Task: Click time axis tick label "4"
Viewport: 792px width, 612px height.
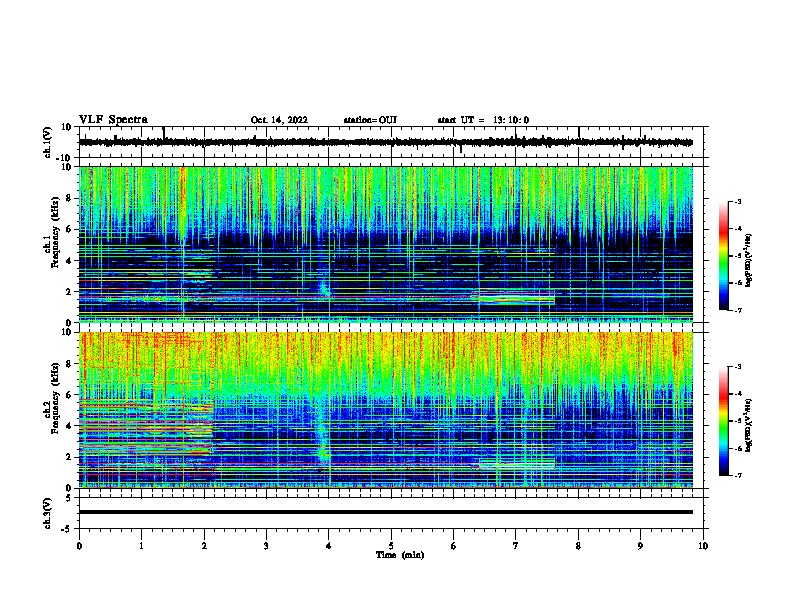Action: (329, 546)
